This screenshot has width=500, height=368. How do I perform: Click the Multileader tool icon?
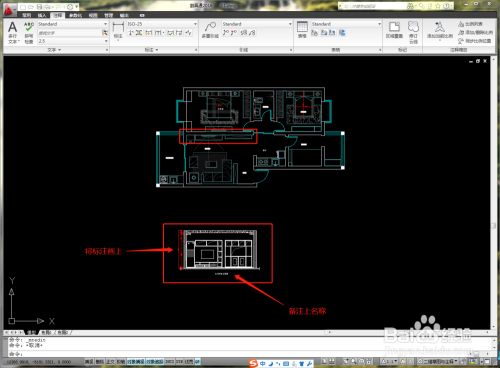tap(210, 27)
